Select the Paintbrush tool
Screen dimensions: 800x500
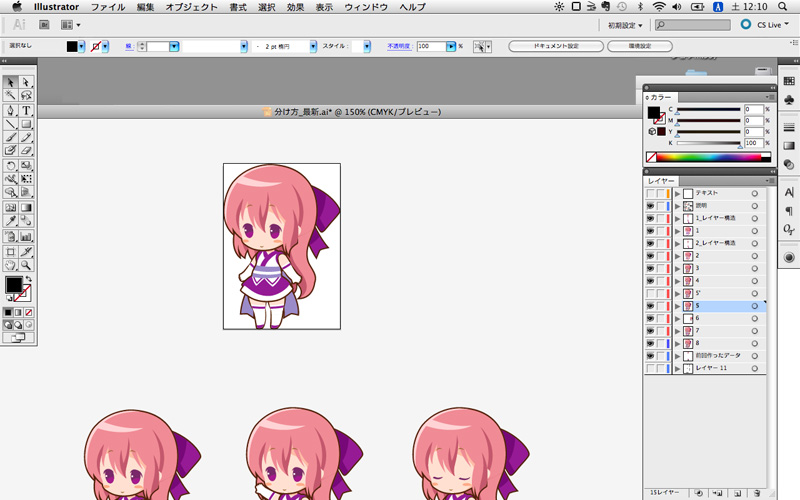click(x=10, y=137)
